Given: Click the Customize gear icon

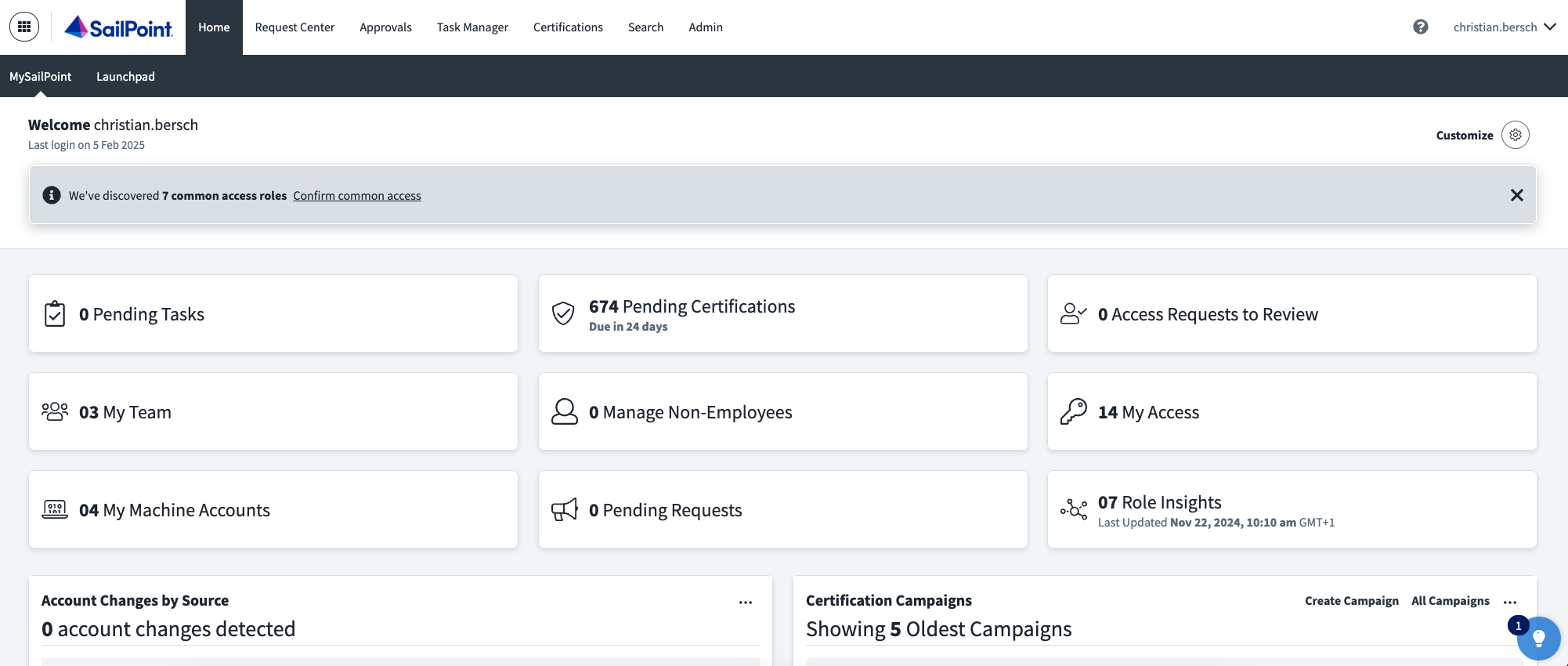Looking at the screenshot, I should [x=1515, y=135].
